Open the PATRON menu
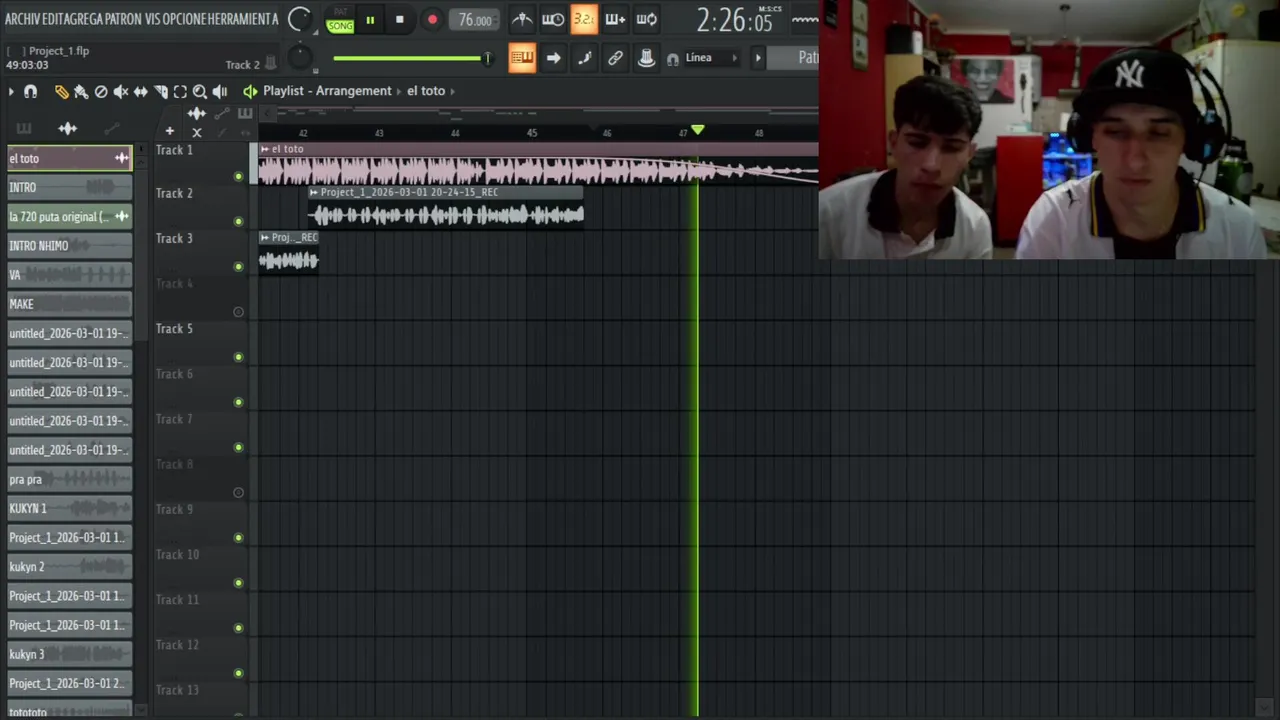1280x720 pixels. (123, 19)
